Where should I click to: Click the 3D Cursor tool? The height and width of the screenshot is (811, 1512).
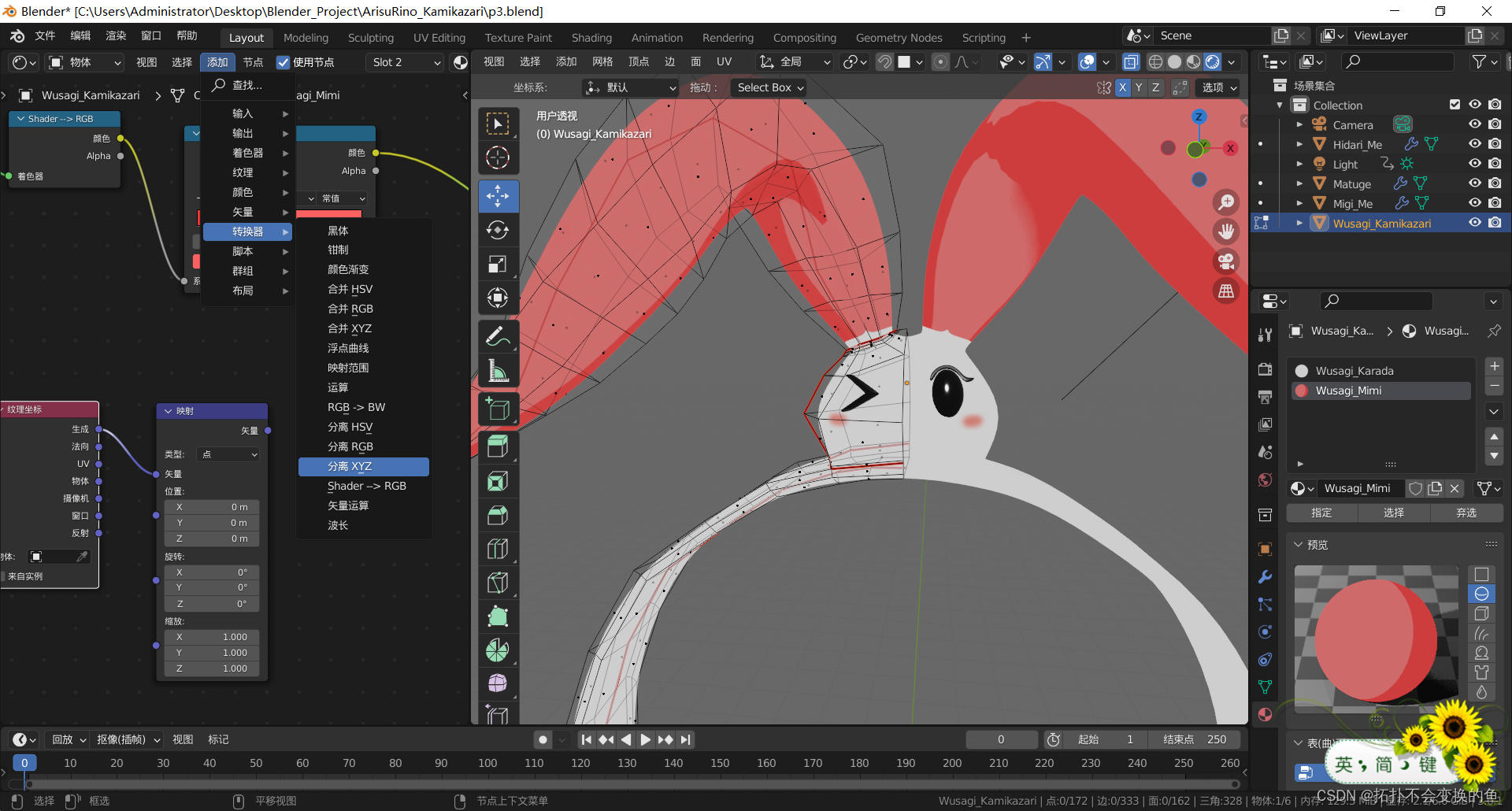coord(498,157)
